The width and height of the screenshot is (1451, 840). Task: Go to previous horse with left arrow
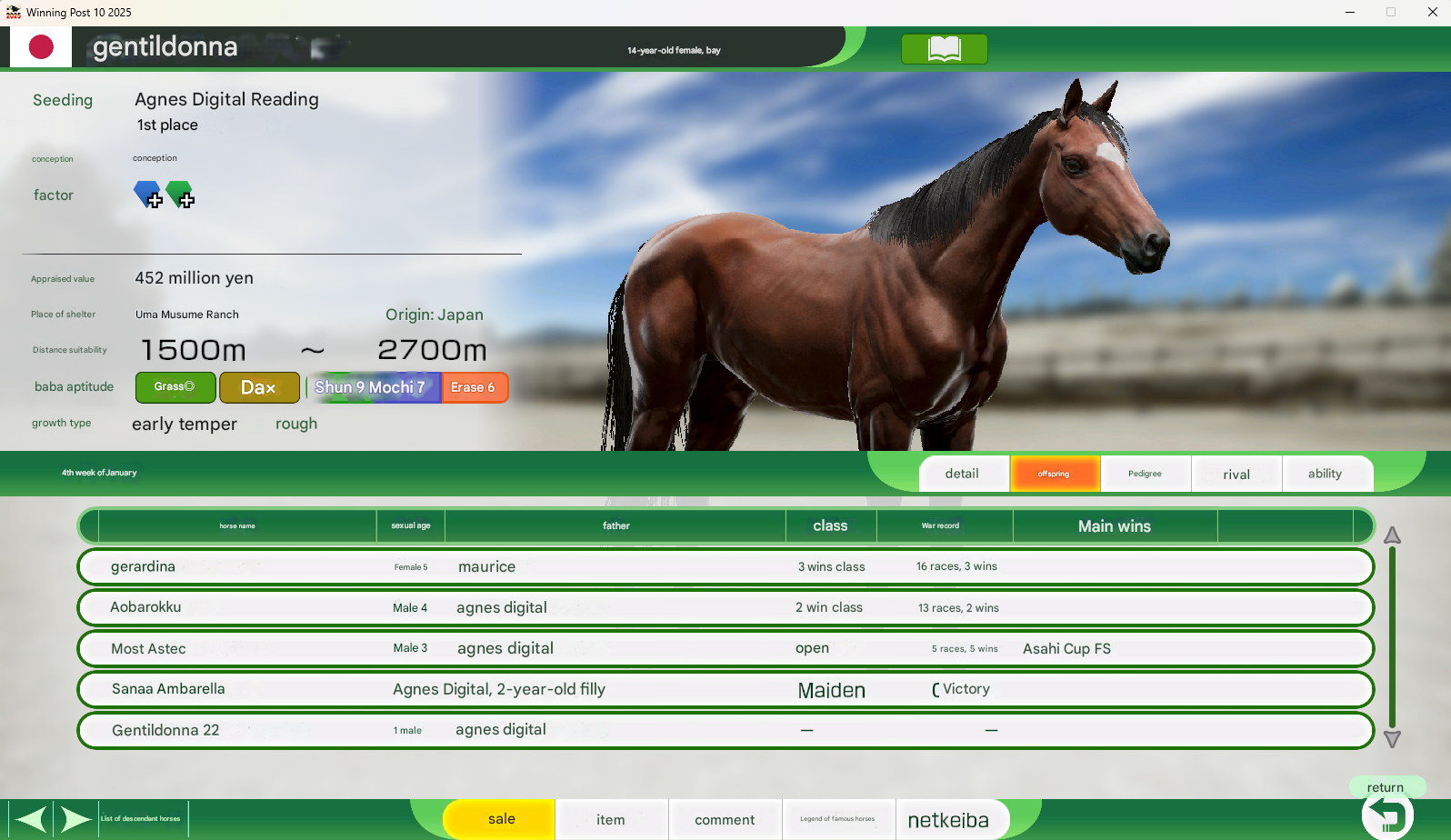coord(31,819)
